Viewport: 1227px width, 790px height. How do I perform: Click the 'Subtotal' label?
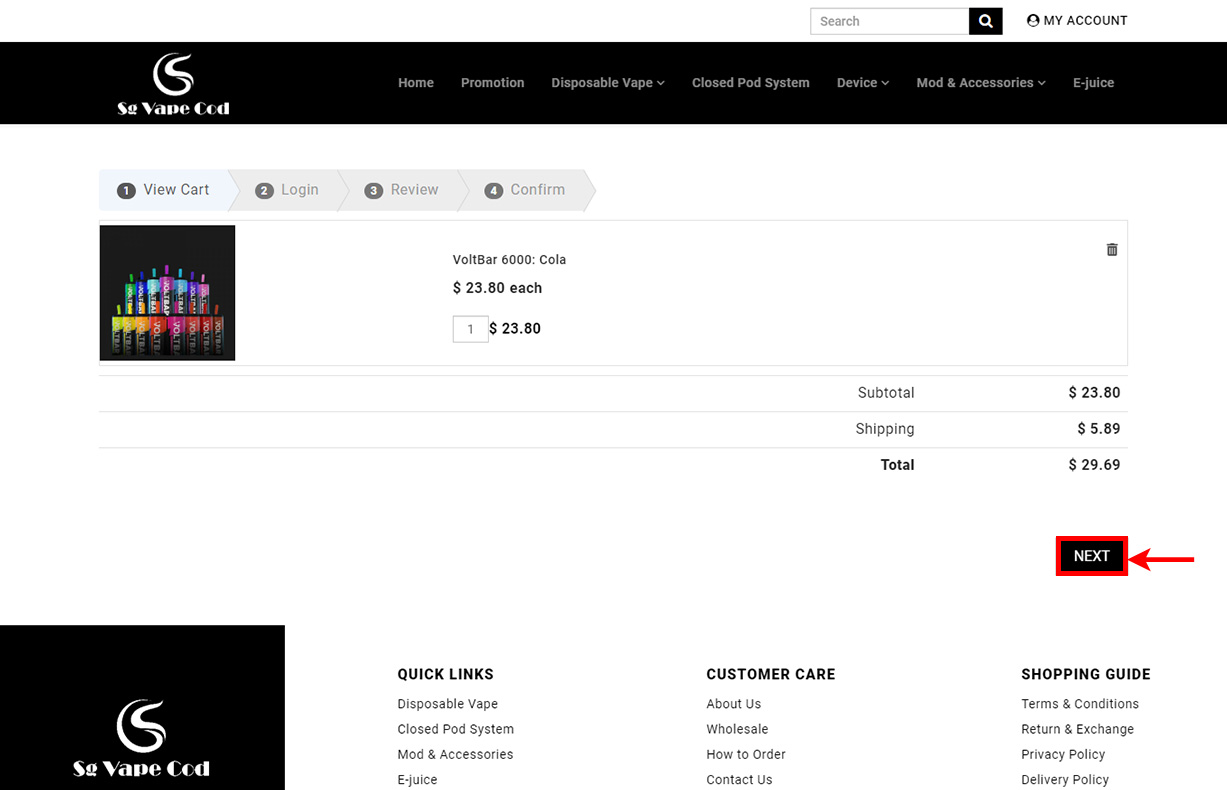tap(886, 393)
